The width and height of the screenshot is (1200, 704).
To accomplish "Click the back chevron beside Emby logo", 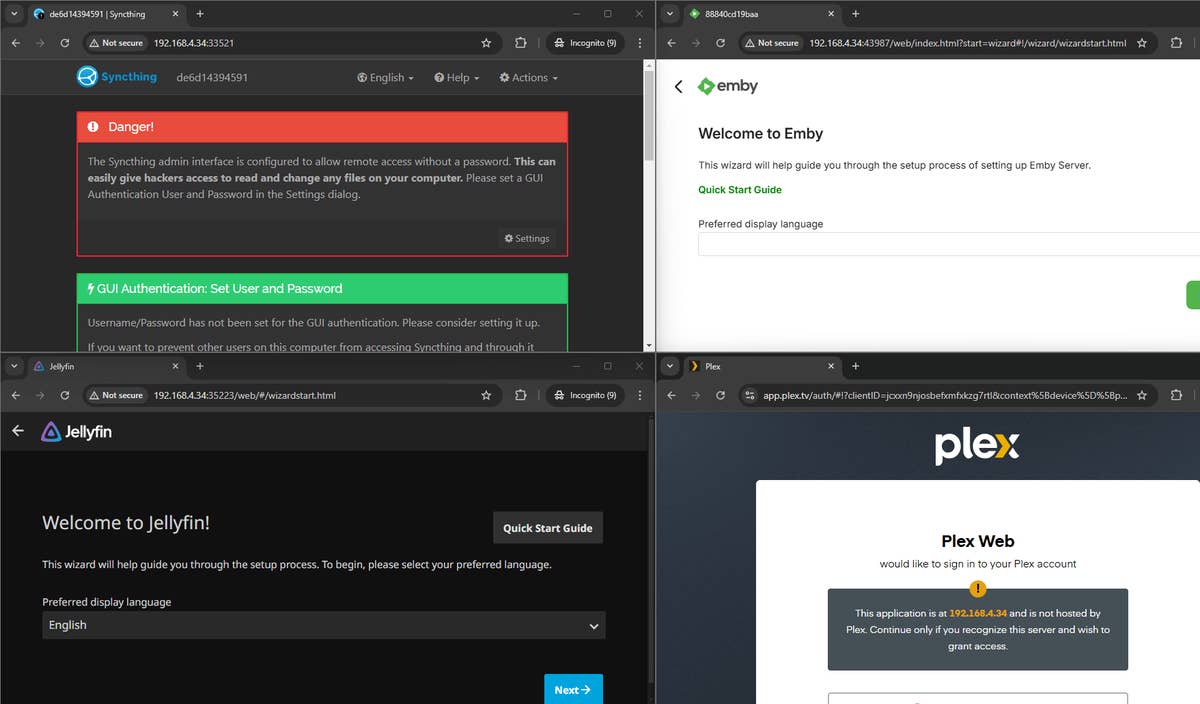I will (x=679, y=87).
